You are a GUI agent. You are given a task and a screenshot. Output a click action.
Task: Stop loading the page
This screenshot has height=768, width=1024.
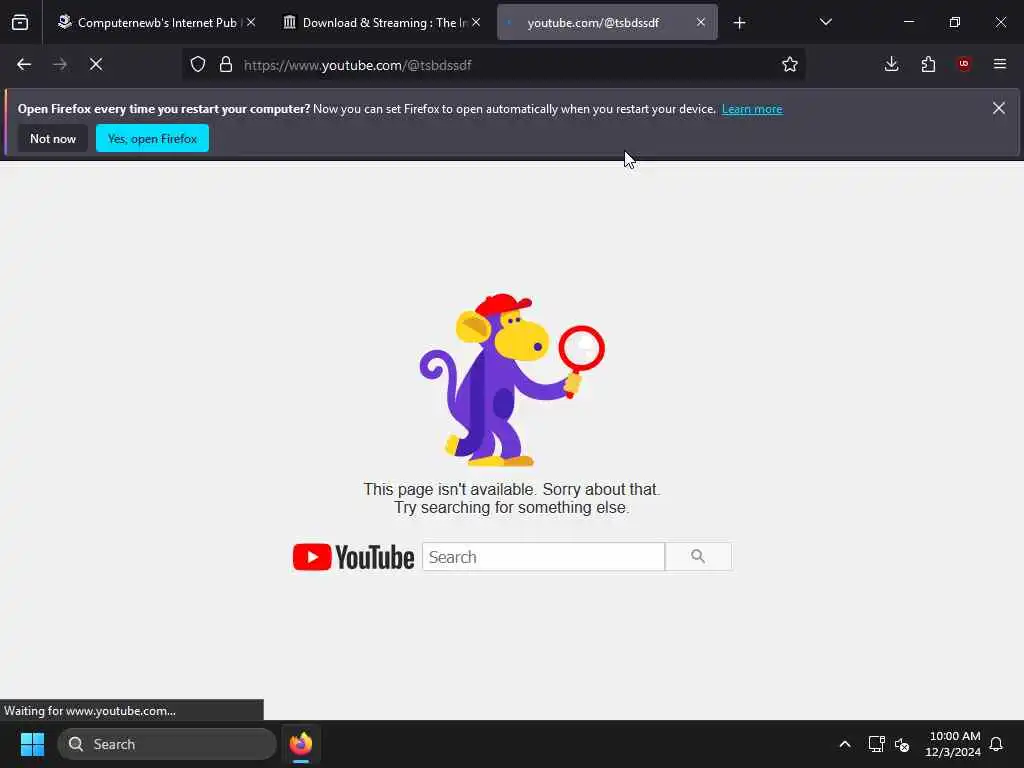(x=96, y=64)
